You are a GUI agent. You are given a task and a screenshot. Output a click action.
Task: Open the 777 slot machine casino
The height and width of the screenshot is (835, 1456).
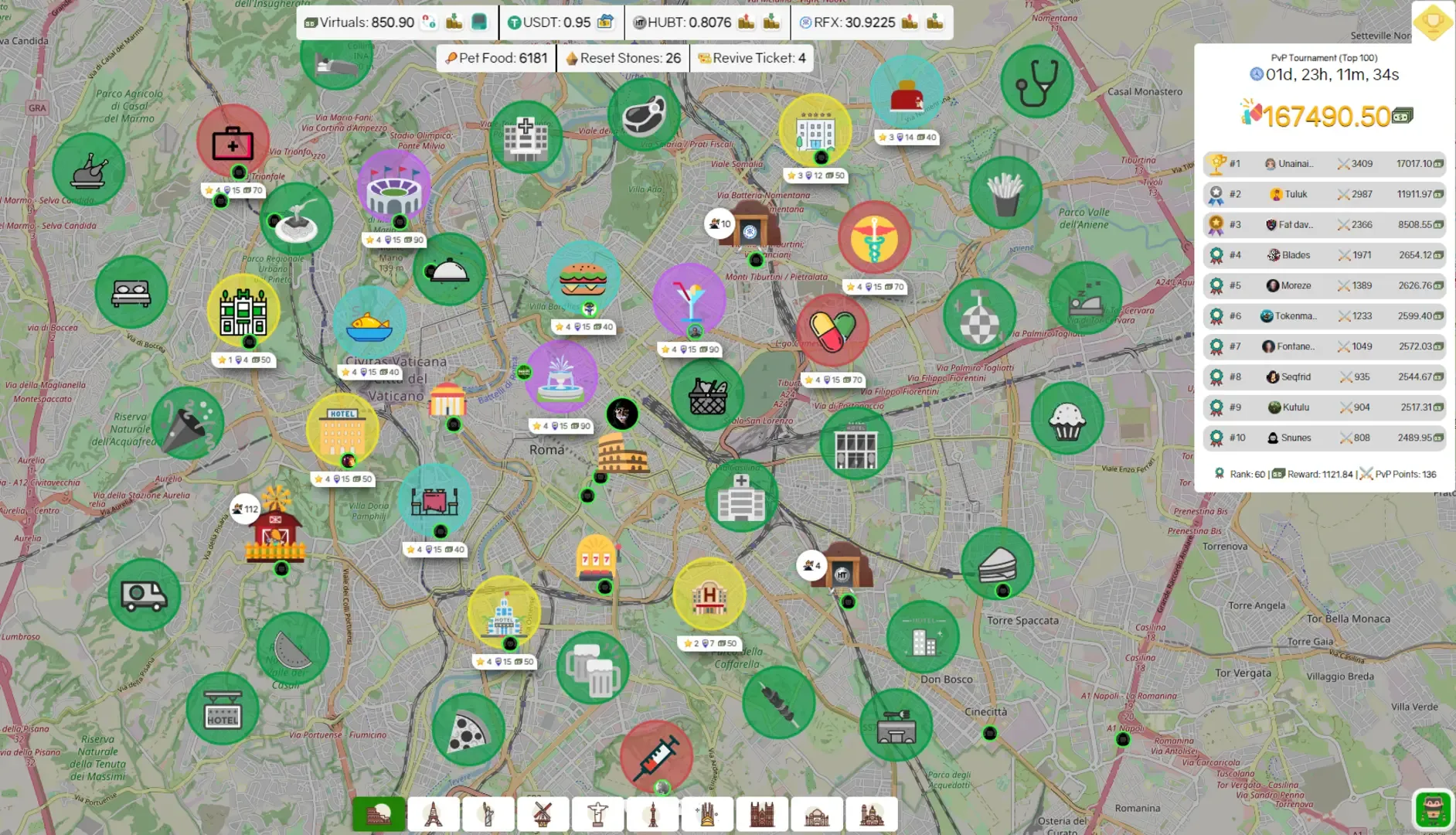point(596,556)
